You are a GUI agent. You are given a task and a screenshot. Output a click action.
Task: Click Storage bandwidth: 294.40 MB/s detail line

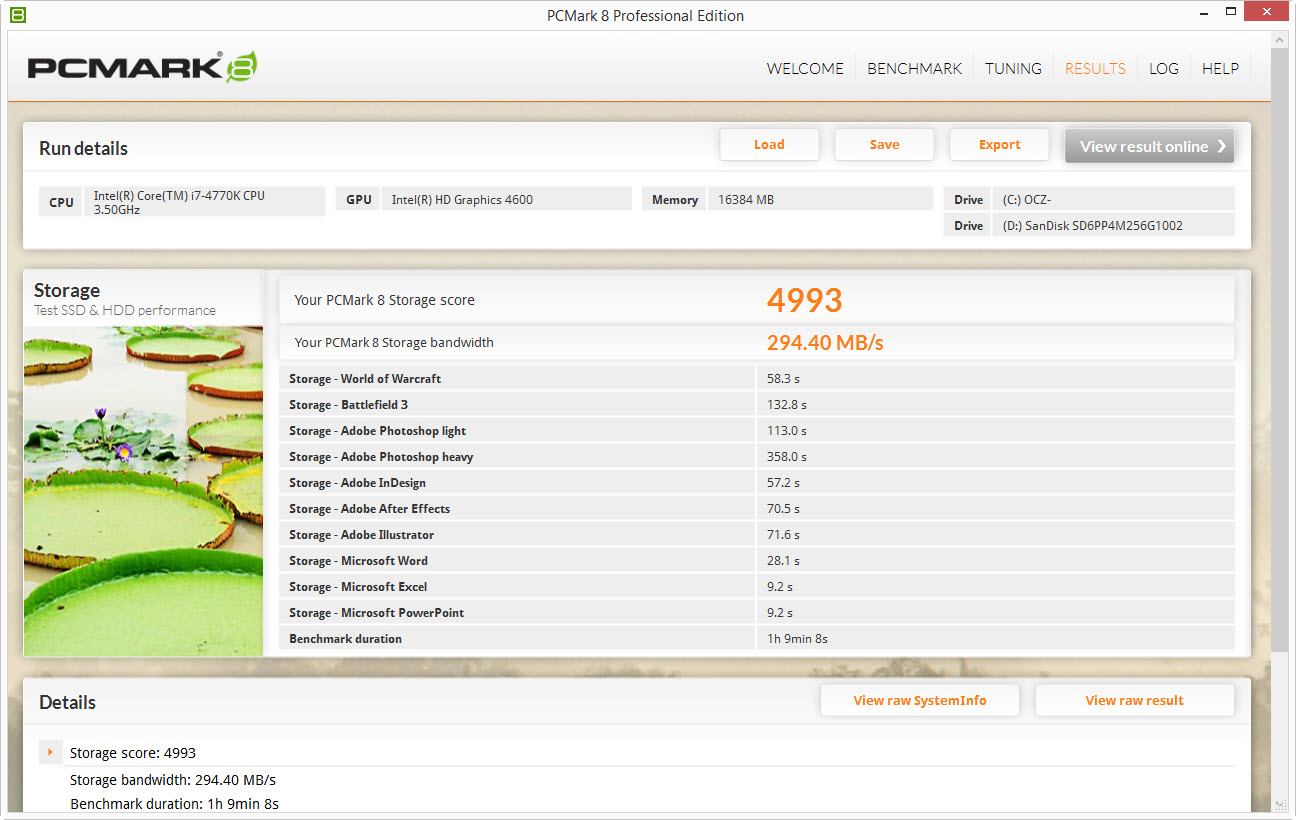click(x=173, y=780)
